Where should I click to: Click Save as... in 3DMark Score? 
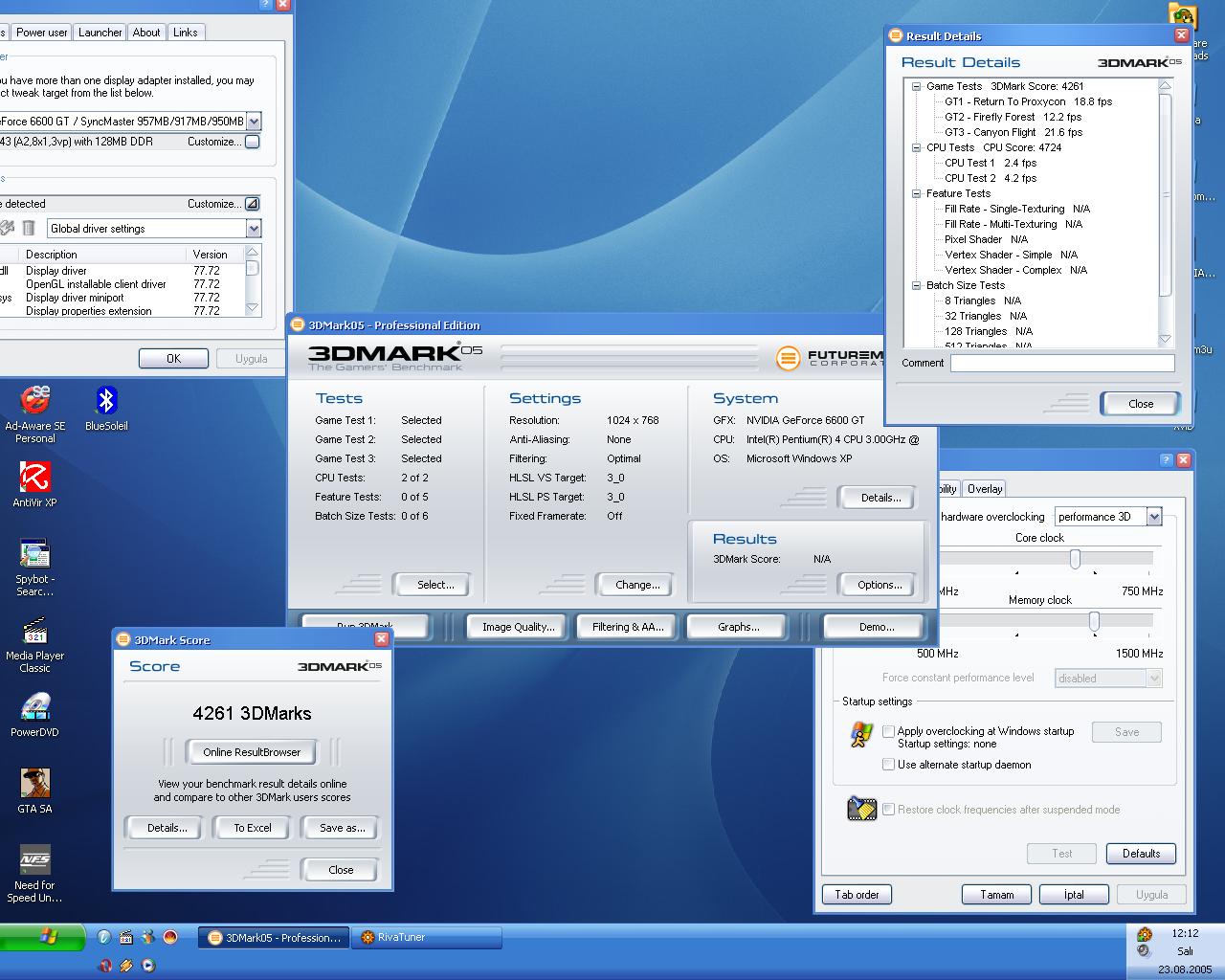342,828
